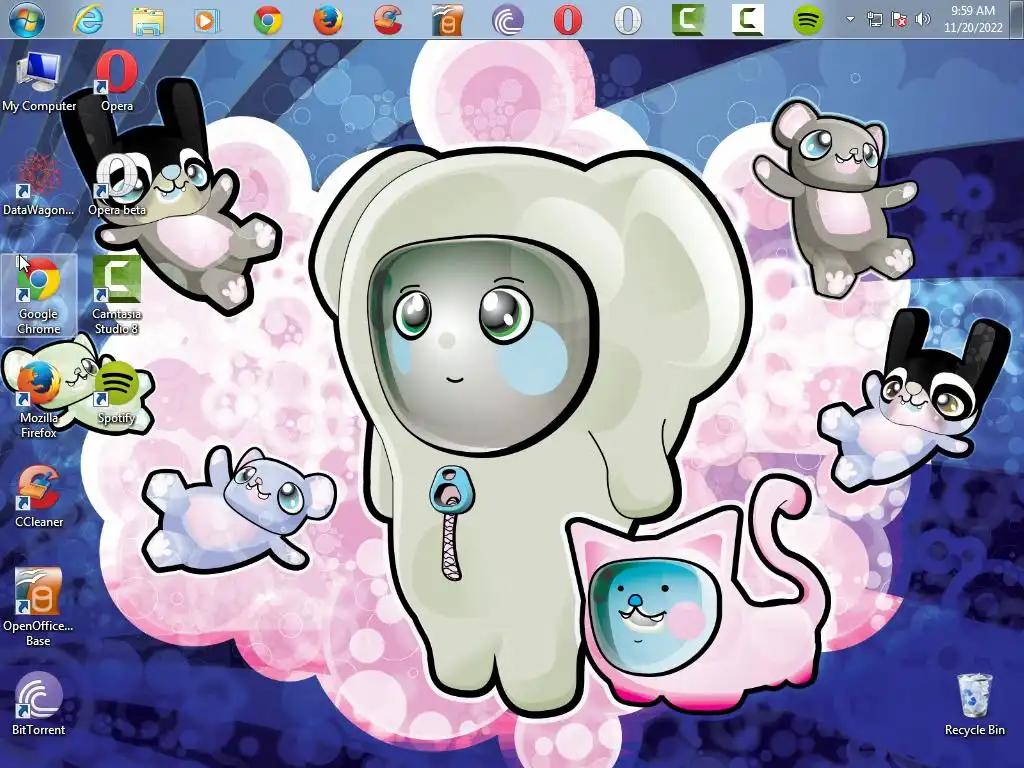This screenshot has height=768, width=1024.
Task: Select Spotify desktop shortcut
Action: click(x=117, y=393)
